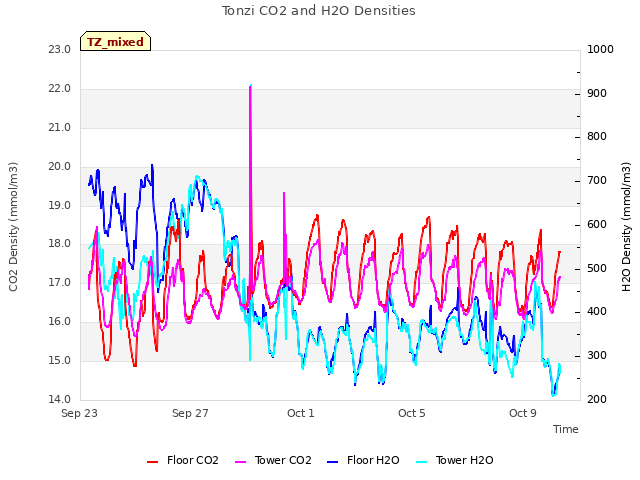Click the 21.0 left axis value
Screen dimensions: 640x480
[x=60, y=128]
